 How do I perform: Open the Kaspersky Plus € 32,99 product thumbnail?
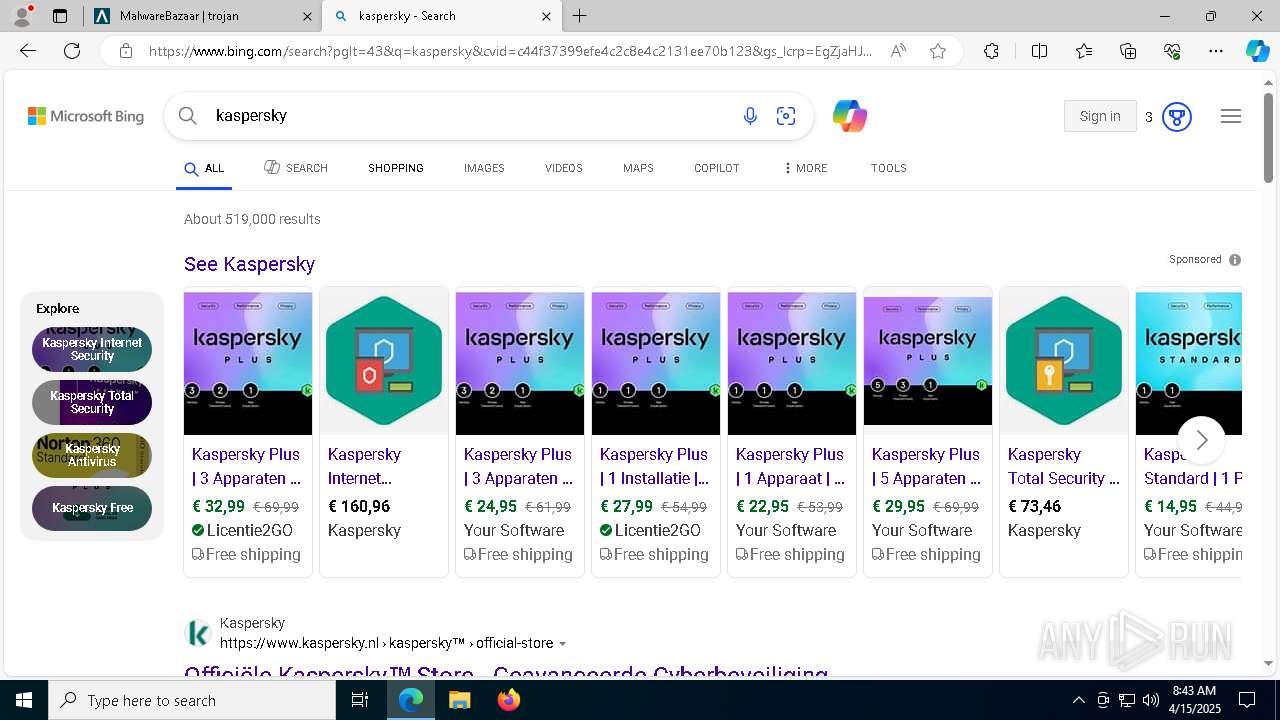point(248,361)
